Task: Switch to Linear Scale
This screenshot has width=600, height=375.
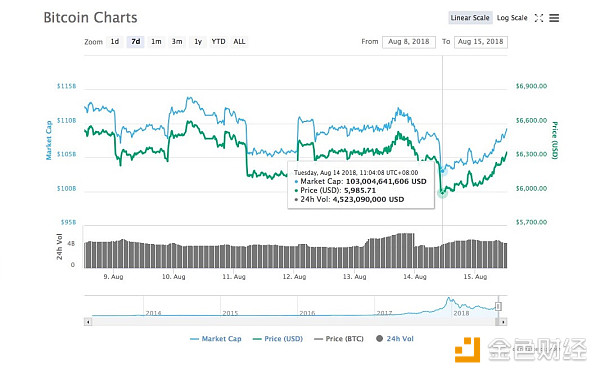Action: (x=470, y=18)
